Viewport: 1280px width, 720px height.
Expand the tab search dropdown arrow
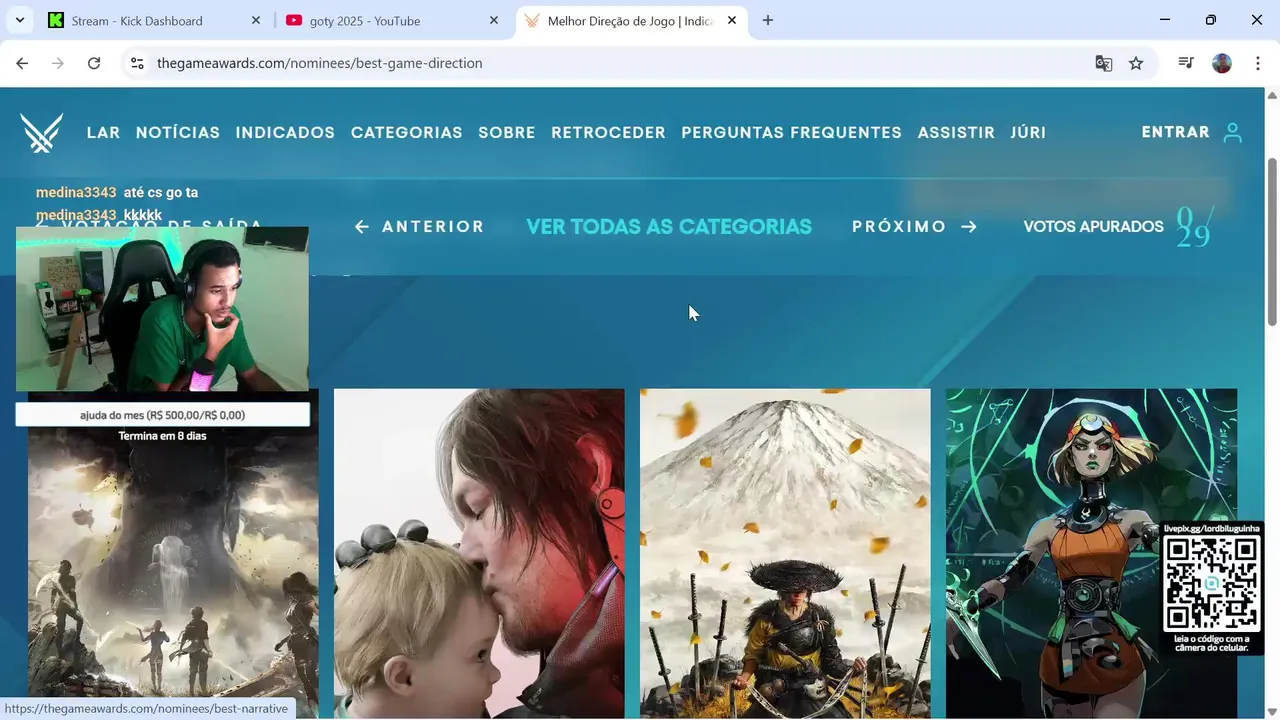click(x=19, y=20)
